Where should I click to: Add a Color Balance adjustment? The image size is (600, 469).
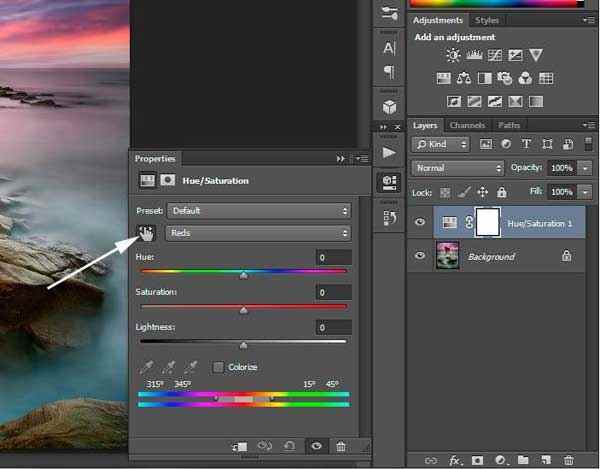coord(464,78)
